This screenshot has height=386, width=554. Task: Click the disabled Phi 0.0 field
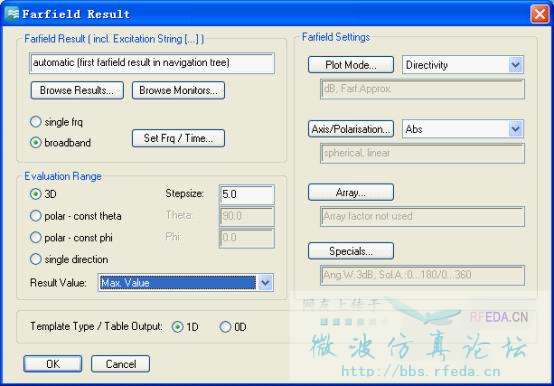(x=247, y=238)
